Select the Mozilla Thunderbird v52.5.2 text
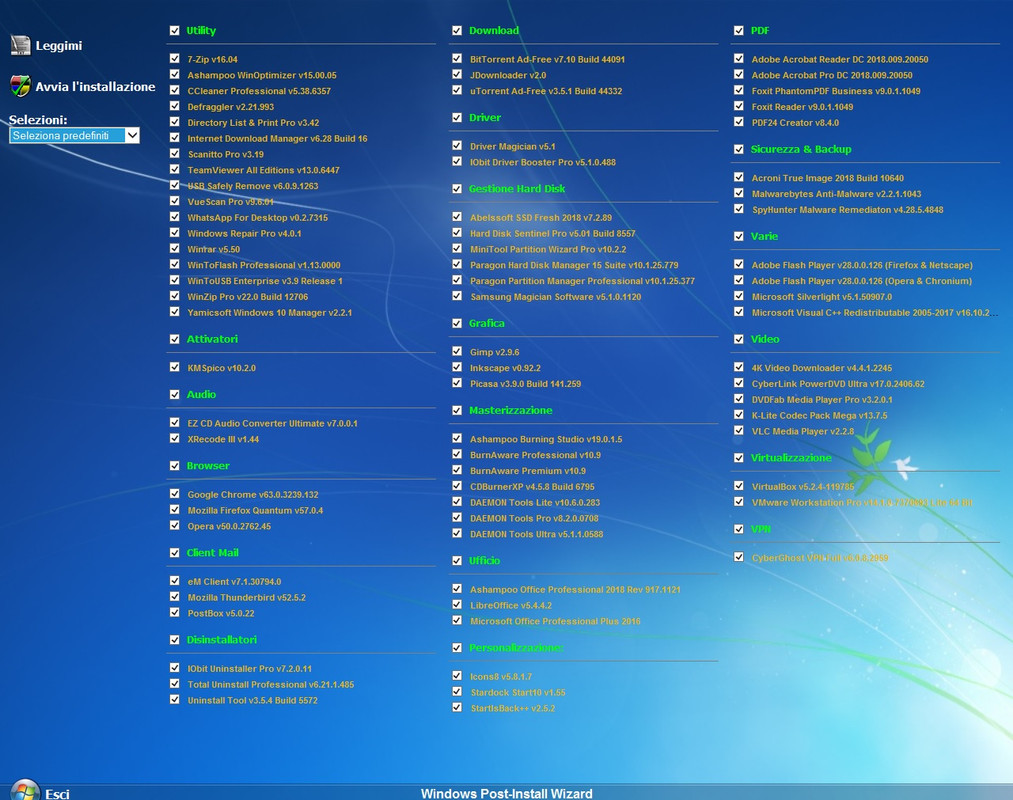1013x800 pixels. point(247,598)
